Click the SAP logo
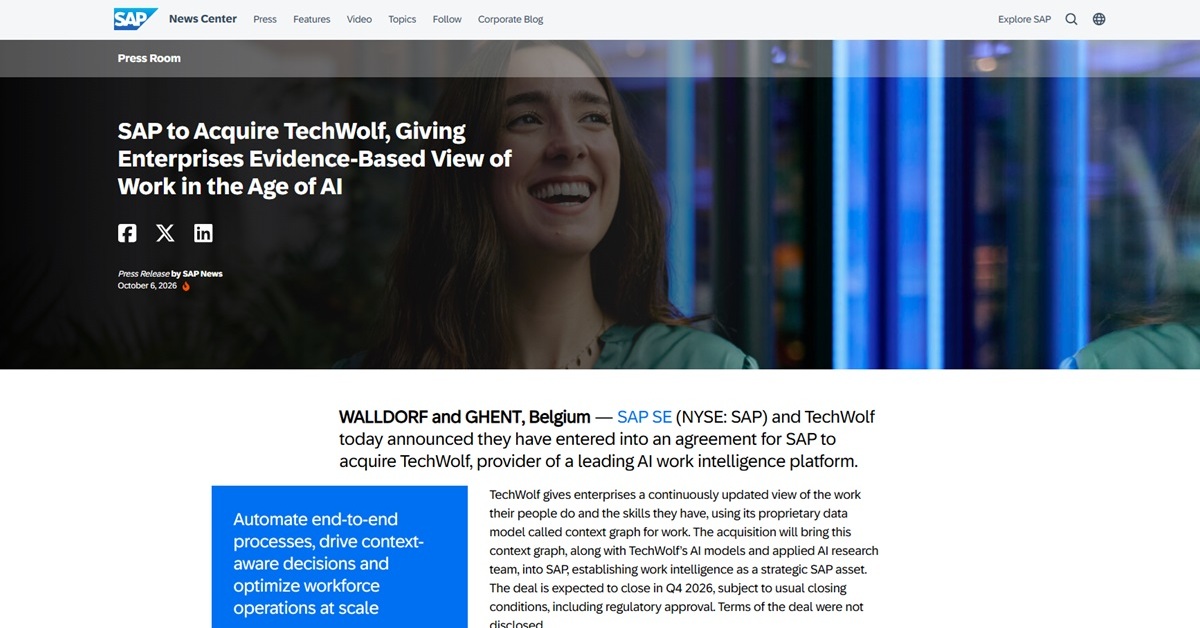This screenshot has width=1200, height=628. [x=136, y=19]
